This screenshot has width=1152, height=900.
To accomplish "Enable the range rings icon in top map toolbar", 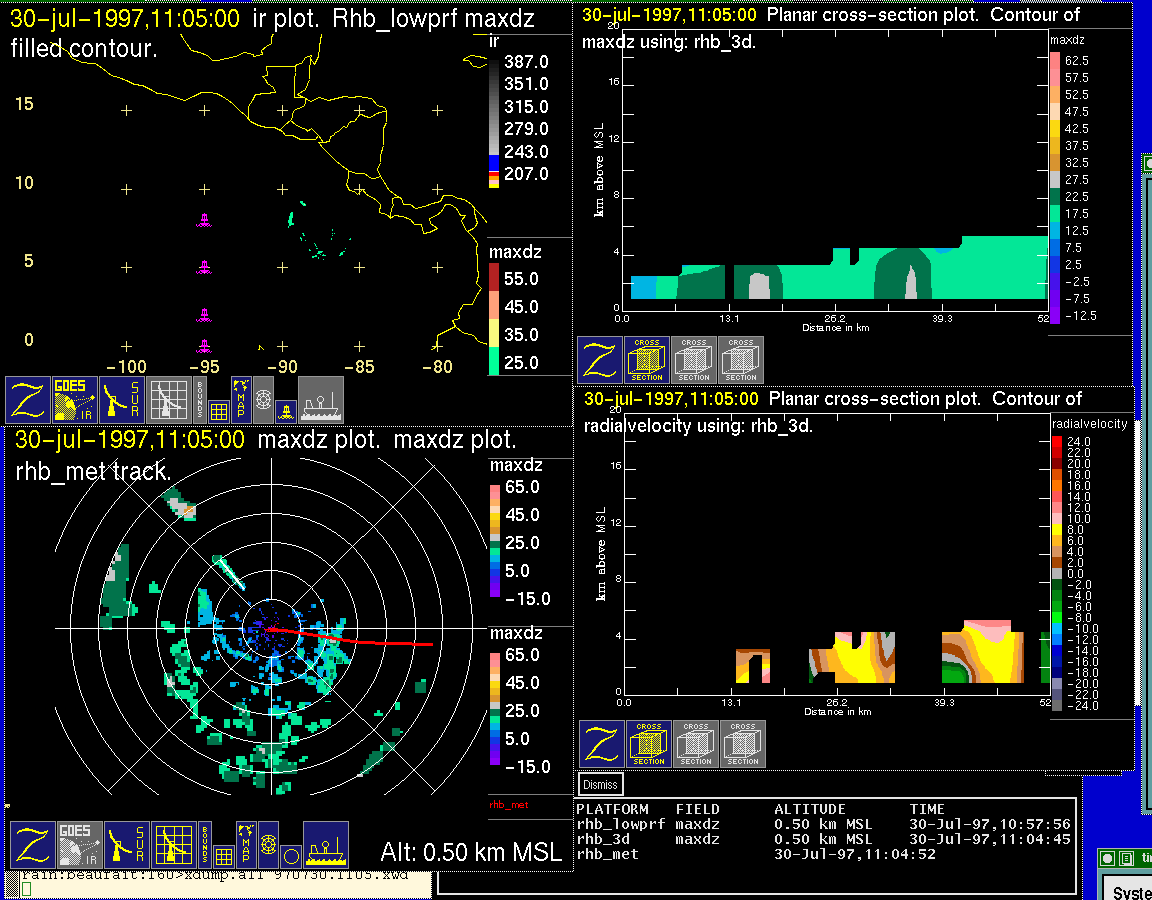I will click(263, 398).
